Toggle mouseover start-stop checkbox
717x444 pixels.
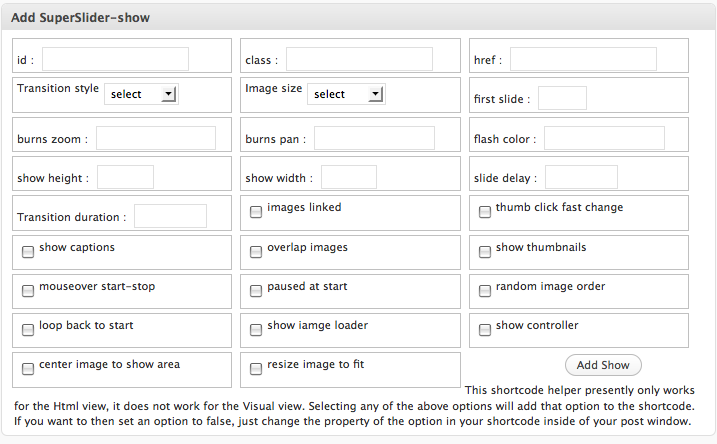[x=28, y=291]
